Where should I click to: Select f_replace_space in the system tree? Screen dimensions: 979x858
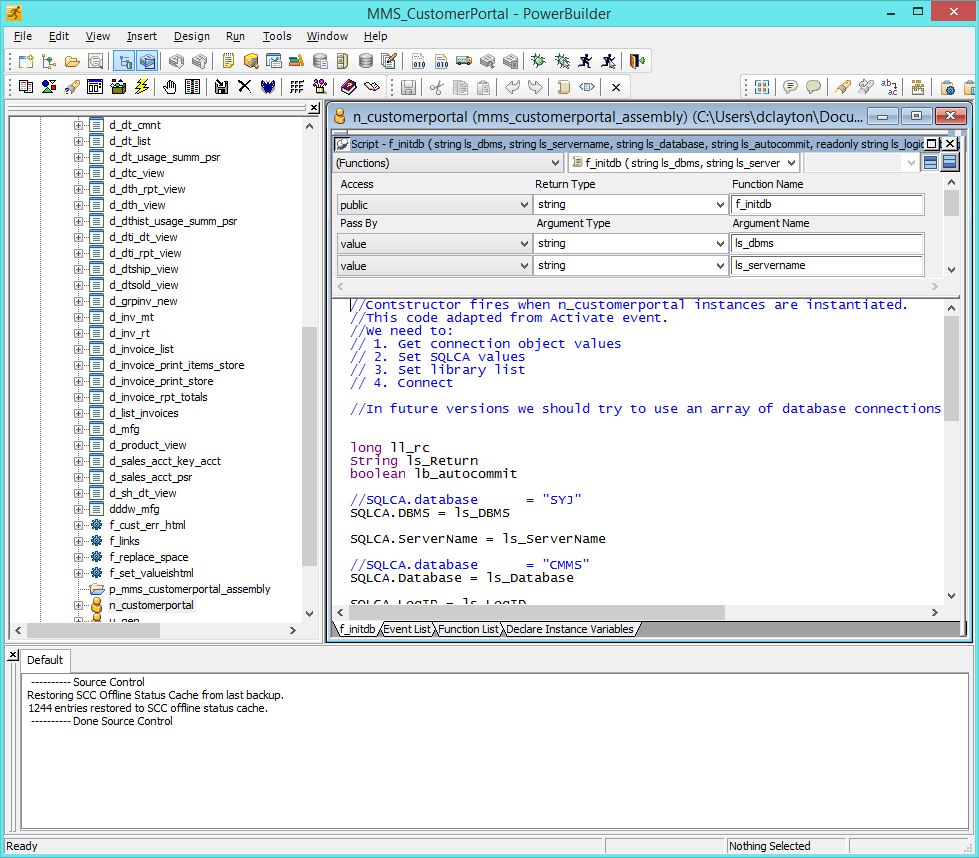pos(149,557)
